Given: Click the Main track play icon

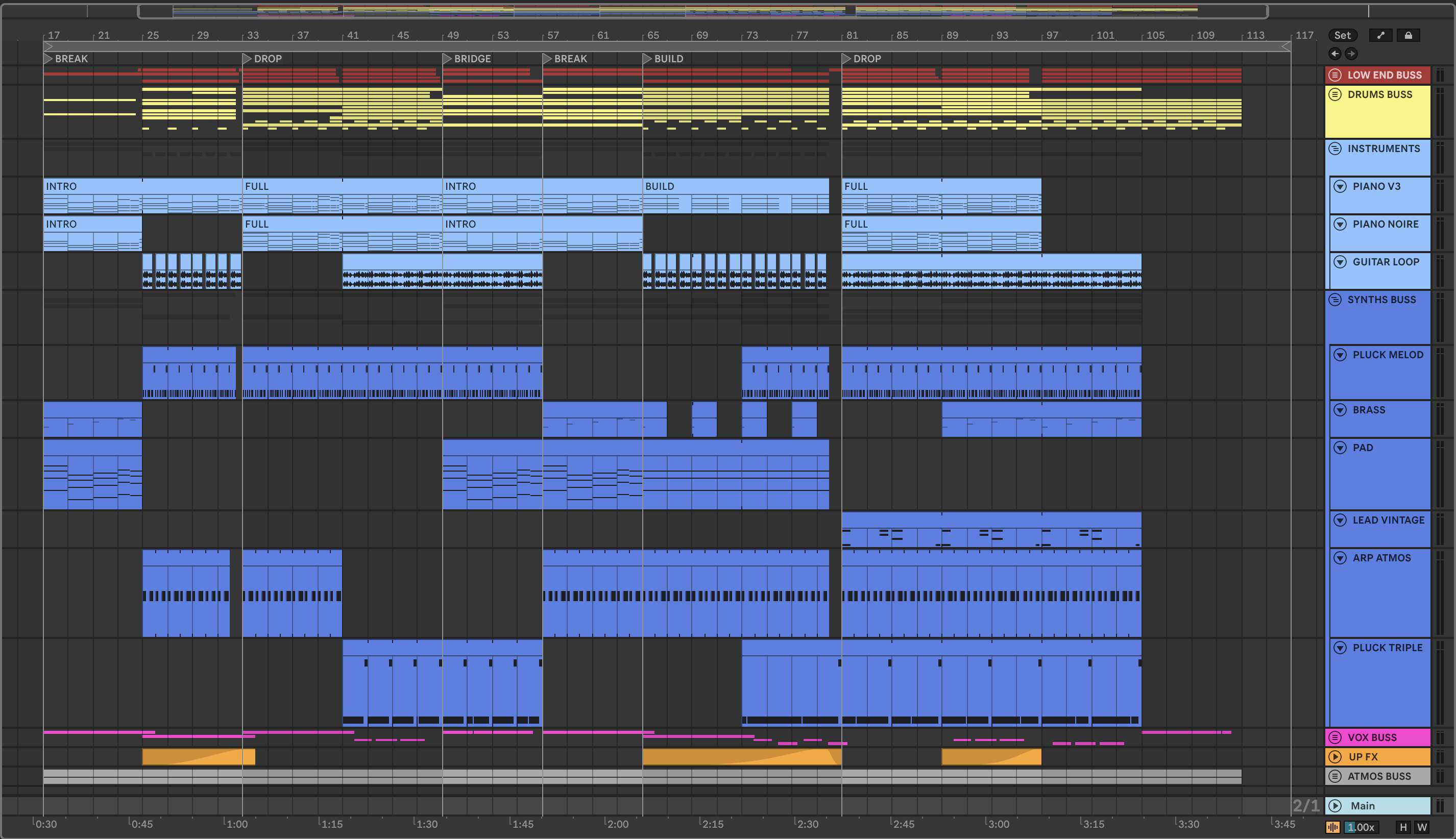Looking at the screenshot, I should click(1335, 806).
